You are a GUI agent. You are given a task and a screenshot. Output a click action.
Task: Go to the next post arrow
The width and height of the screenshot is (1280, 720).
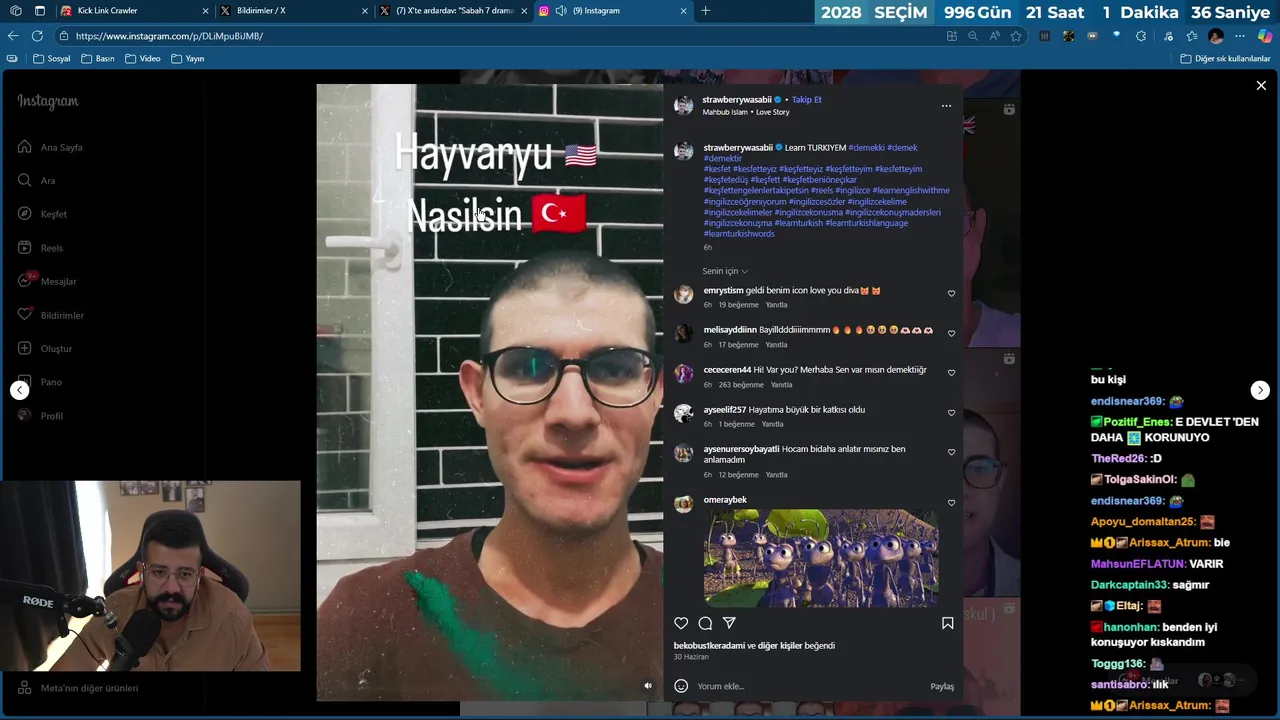(x=1260, y=390)
